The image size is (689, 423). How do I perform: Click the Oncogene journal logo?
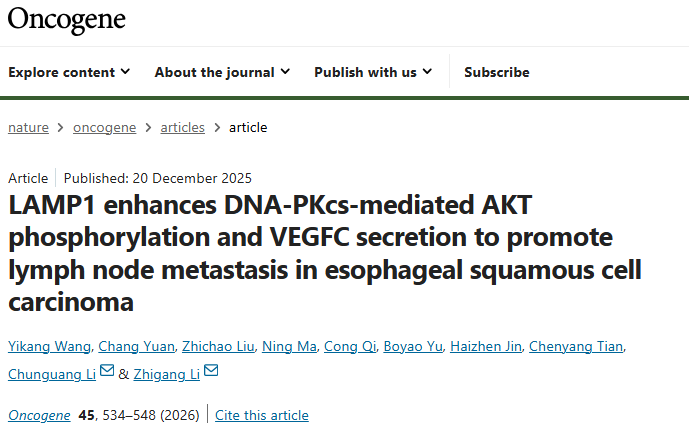pyautogui.click(x=67, y=18)
